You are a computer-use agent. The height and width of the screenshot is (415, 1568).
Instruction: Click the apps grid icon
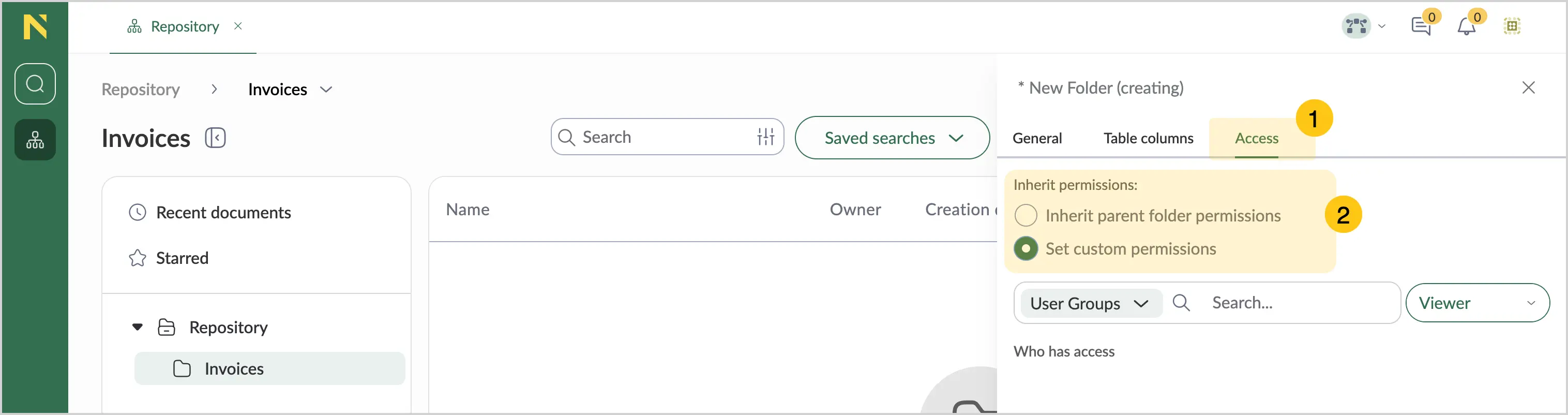(x=1512, y=26)
